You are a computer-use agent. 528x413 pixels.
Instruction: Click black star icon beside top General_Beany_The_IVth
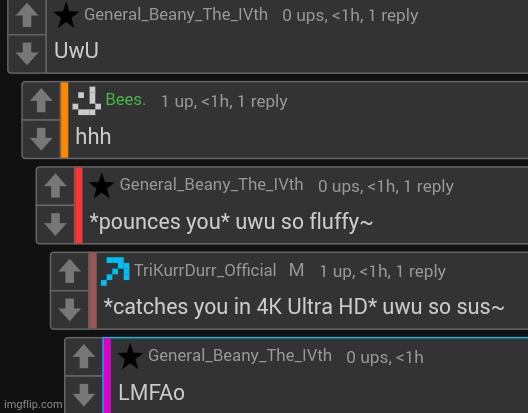click(x=66, y=15)
